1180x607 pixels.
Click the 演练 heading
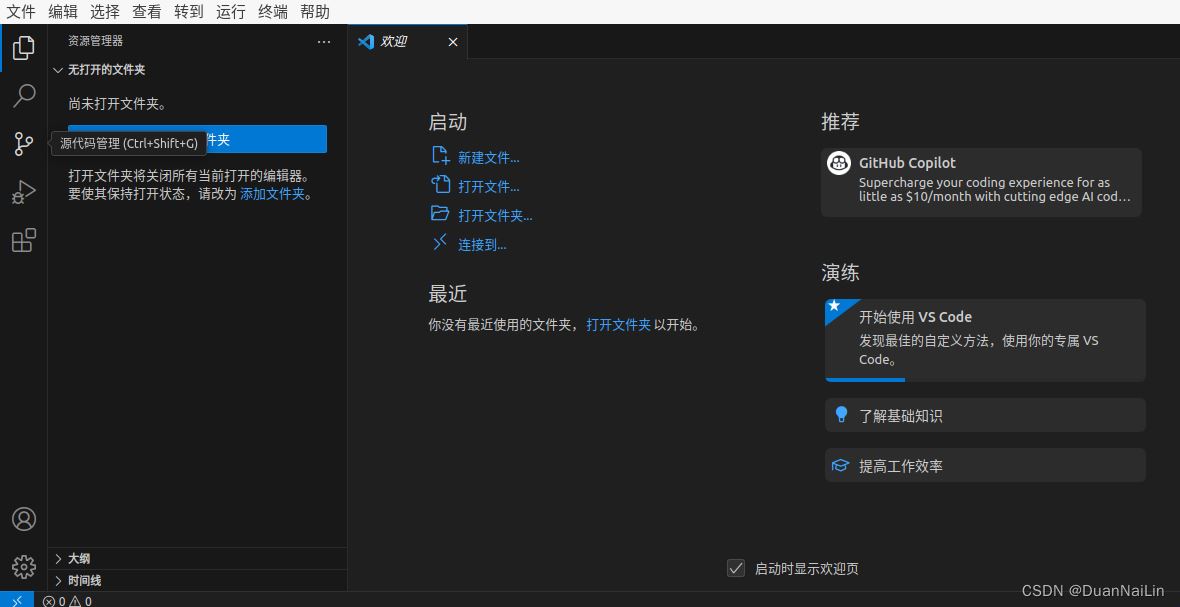point(841,273)
